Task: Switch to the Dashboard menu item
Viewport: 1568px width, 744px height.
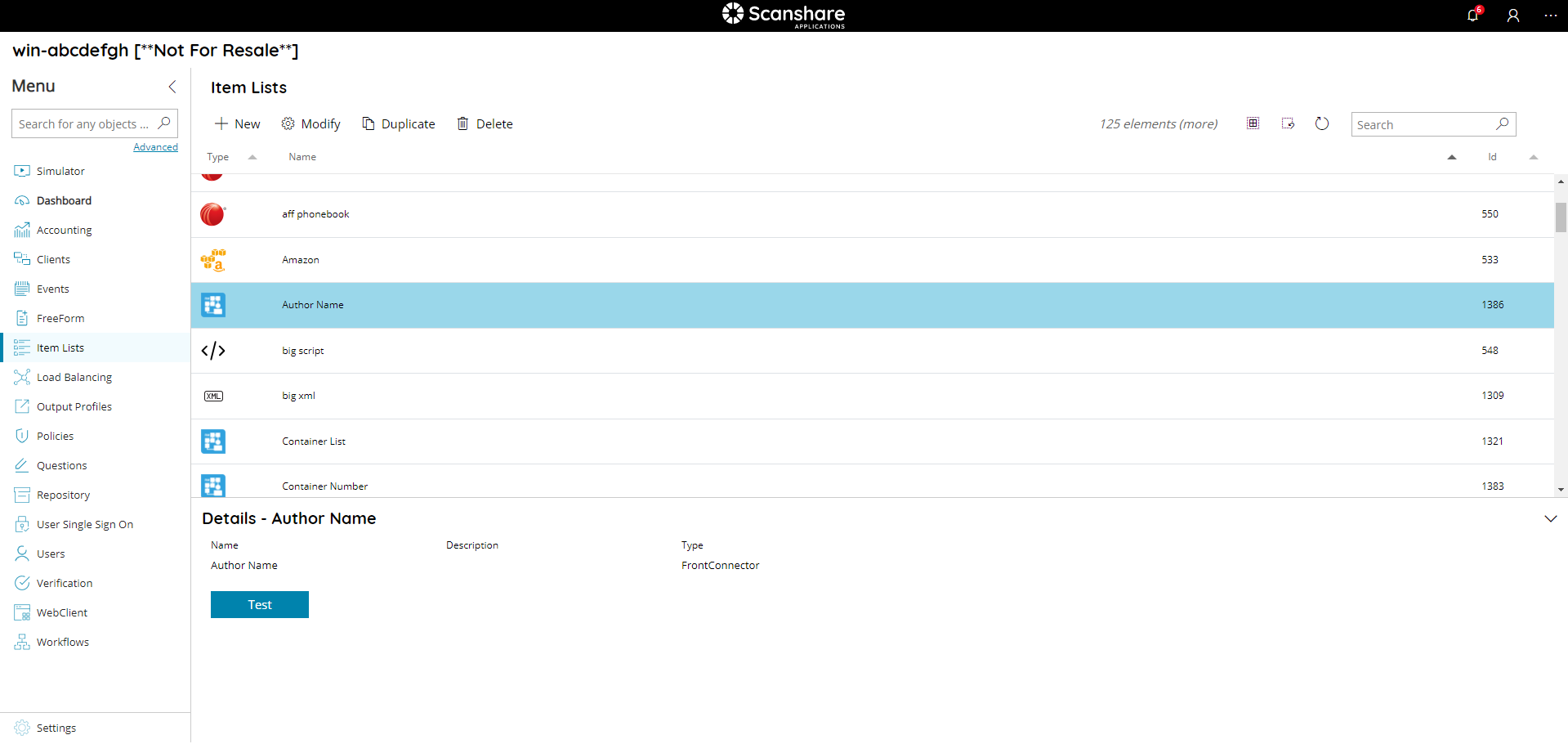Action: tap(65, 200)
